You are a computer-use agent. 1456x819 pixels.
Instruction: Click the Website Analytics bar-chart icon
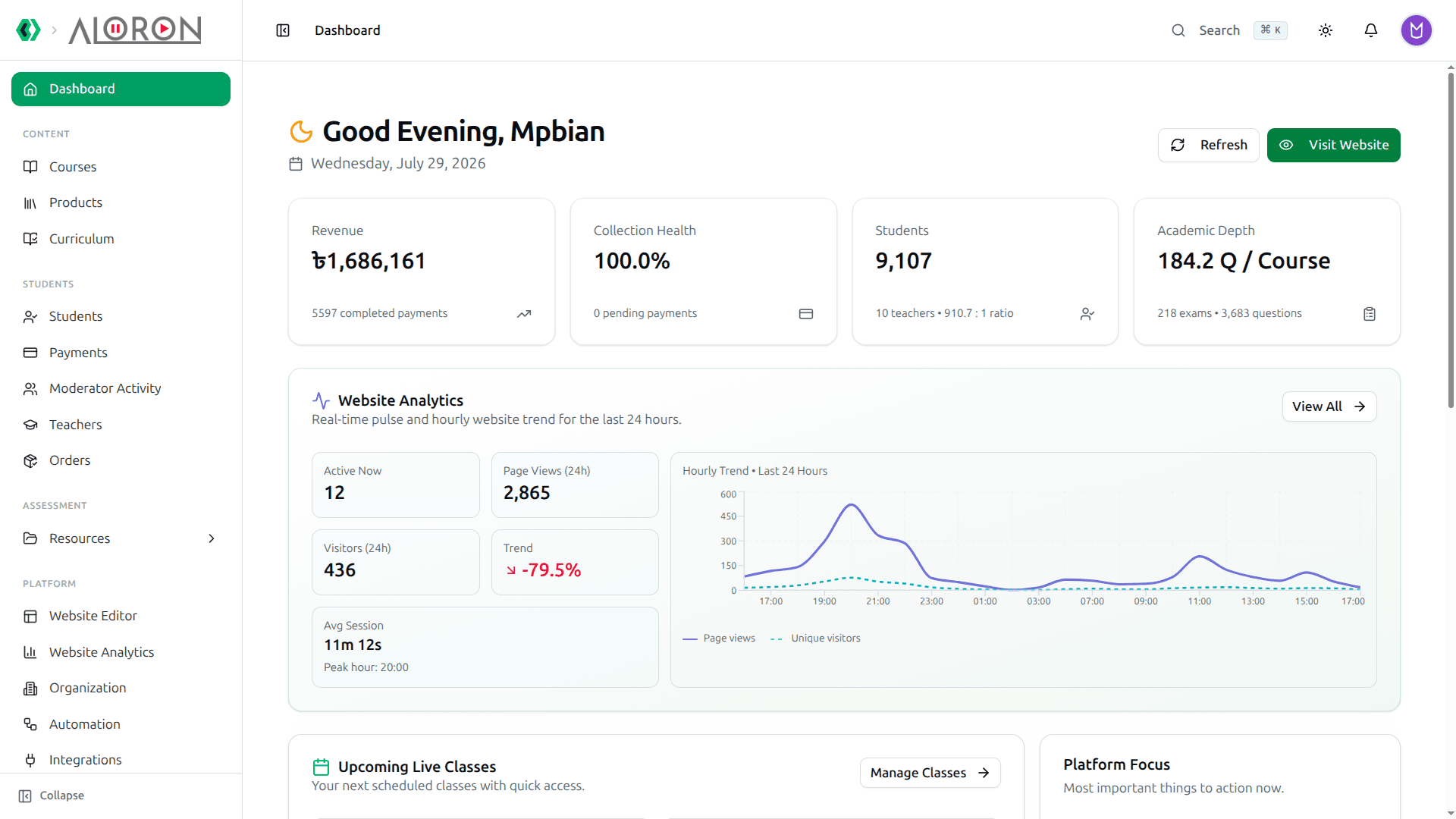[30, 652]
